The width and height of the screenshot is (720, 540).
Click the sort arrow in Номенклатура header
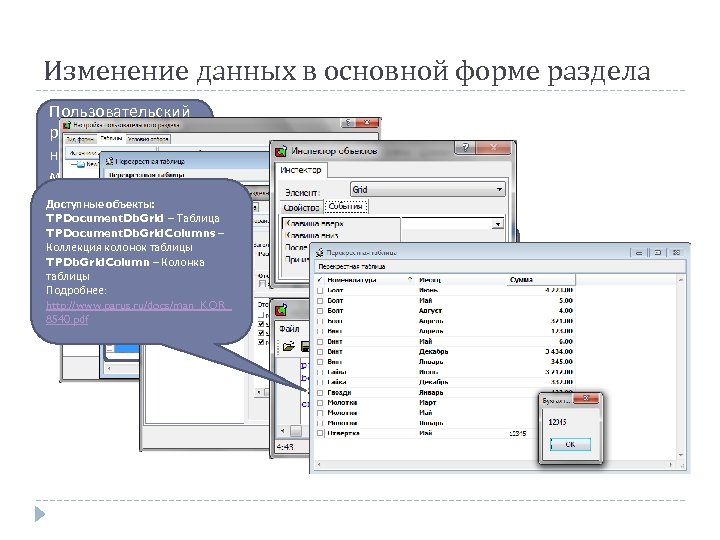coord(410,280)
